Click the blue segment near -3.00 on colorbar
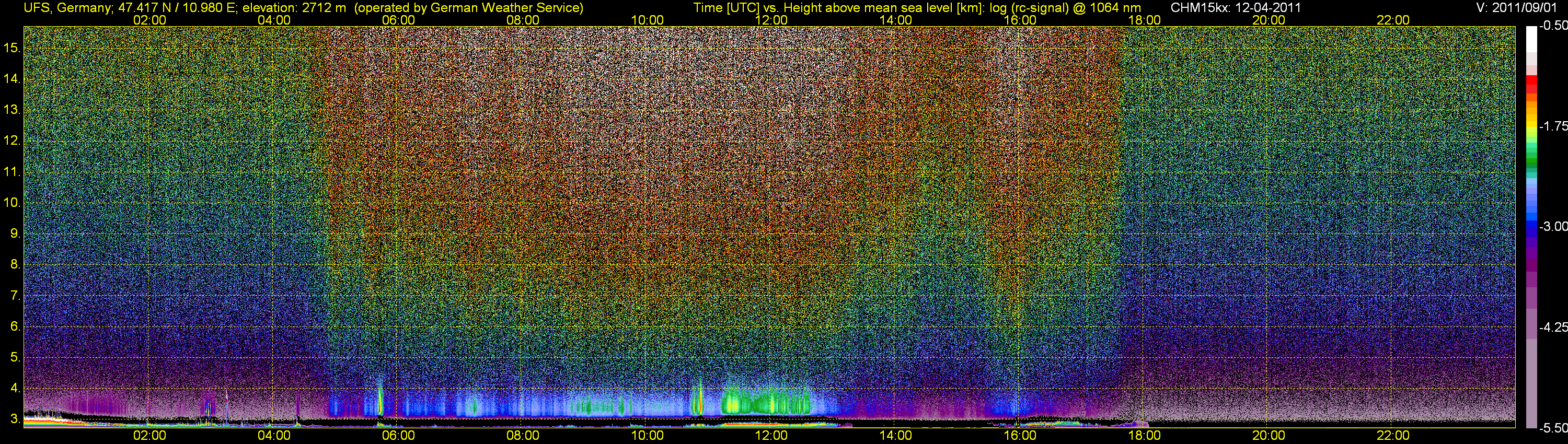Viewport: 1568px width, 444px height. point(1531,226)
